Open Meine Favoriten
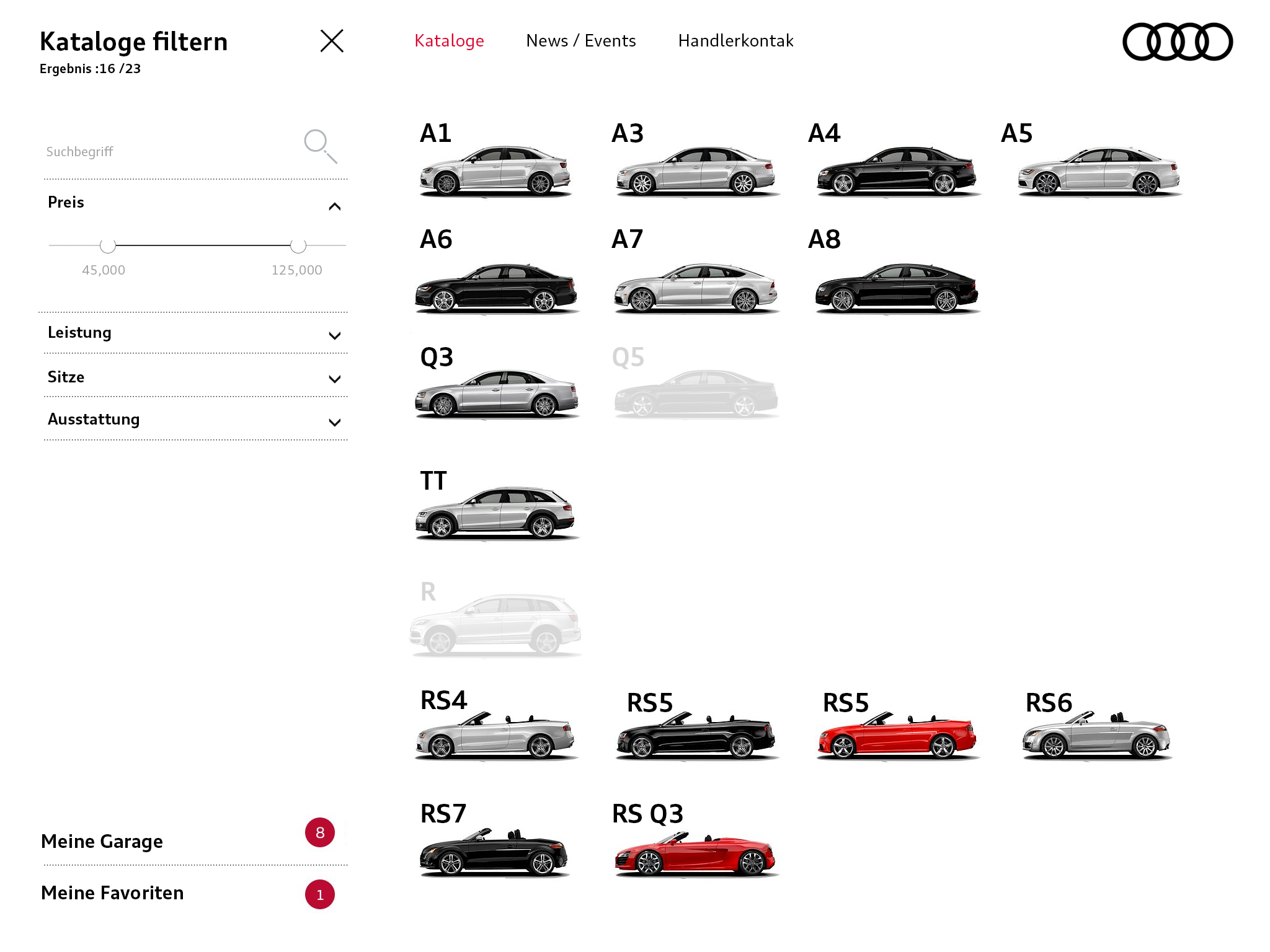The height and width of the screenshot is (952, 1270). click(112, 893)
